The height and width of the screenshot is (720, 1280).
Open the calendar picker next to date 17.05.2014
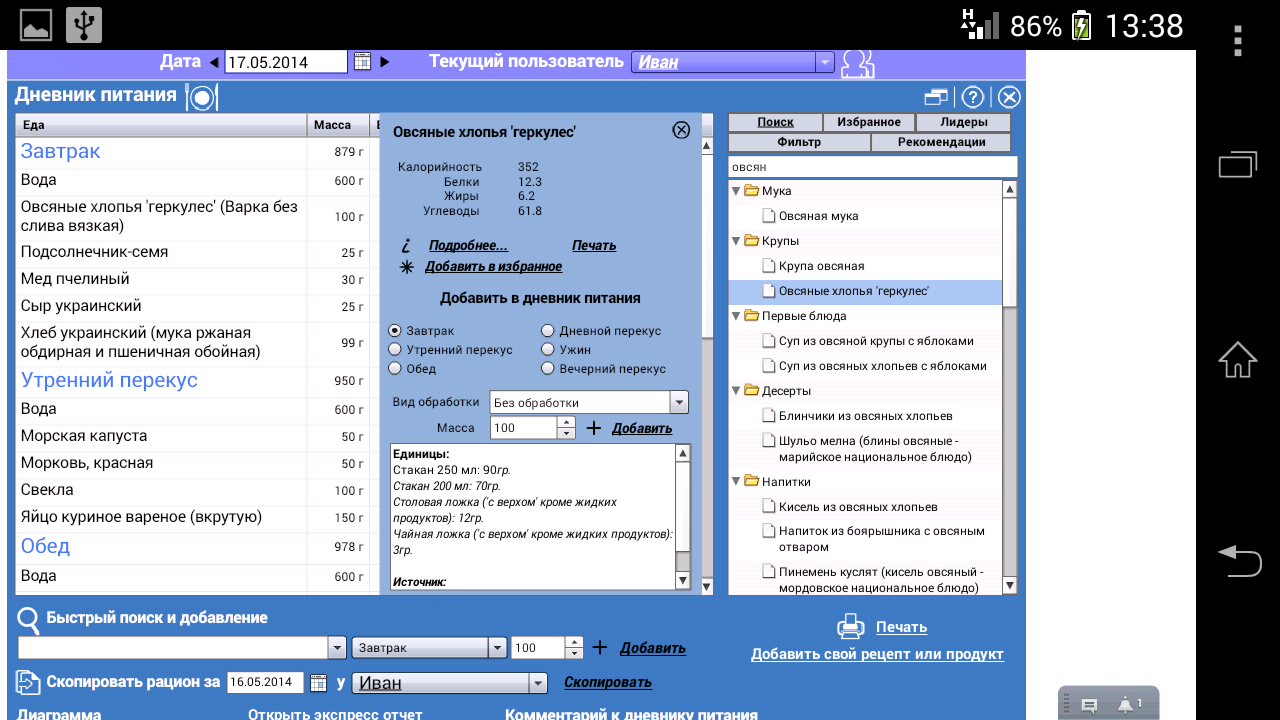pyautogui.click(x=362, y=62)
